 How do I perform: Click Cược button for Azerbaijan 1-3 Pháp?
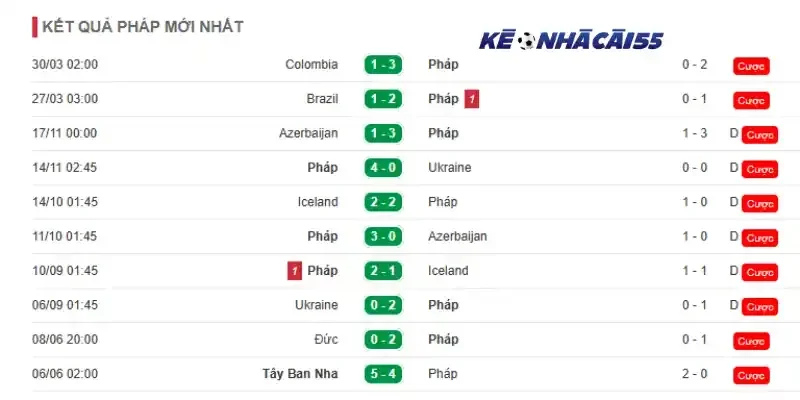click(760, 135)
